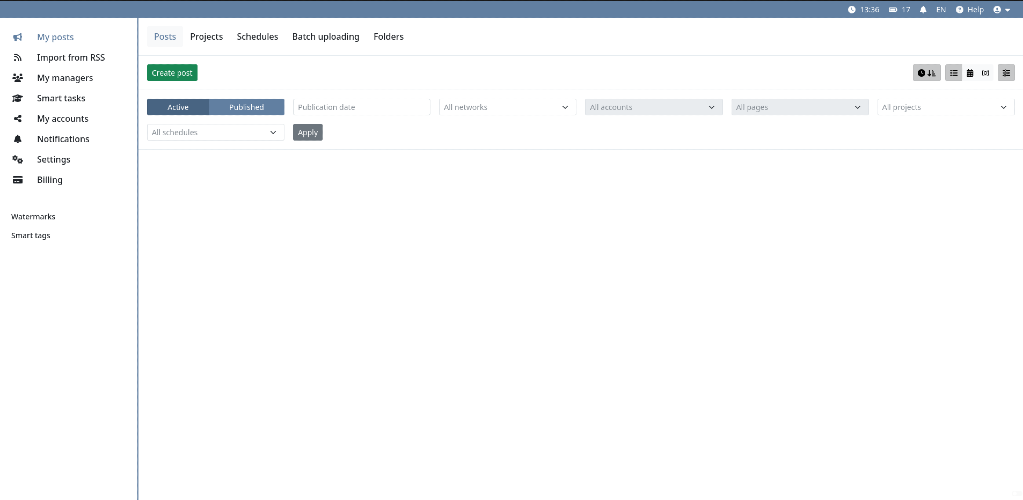Switch to list view

coord(954,73)
